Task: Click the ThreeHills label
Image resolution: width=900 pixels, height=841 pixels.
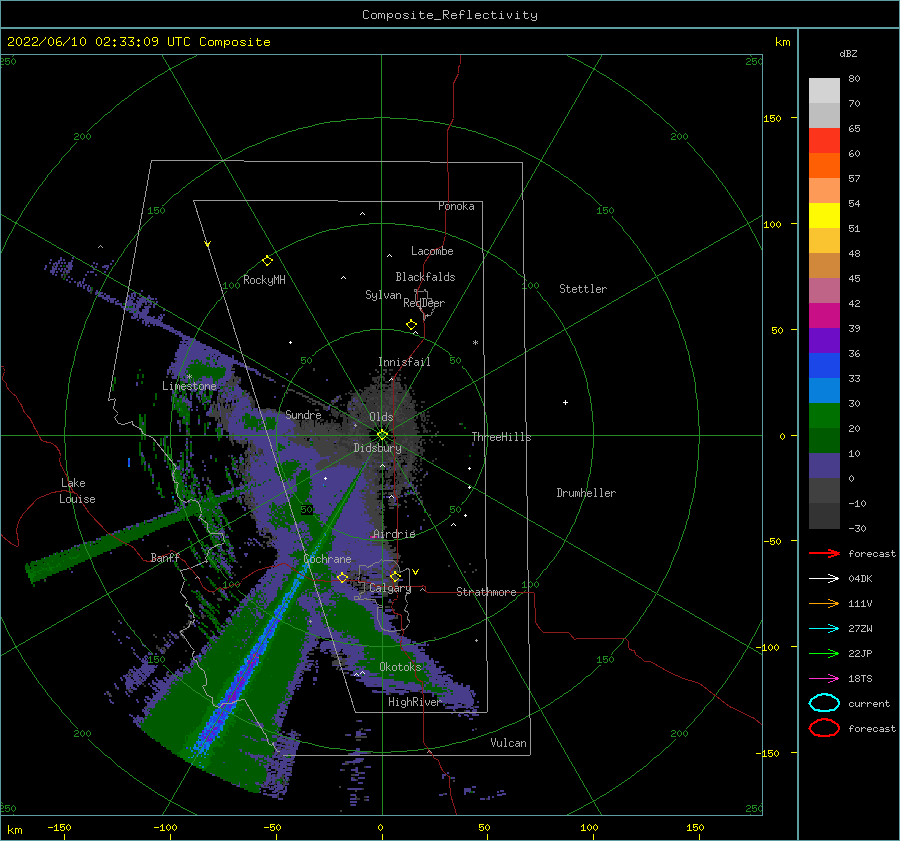Action: 502,437
